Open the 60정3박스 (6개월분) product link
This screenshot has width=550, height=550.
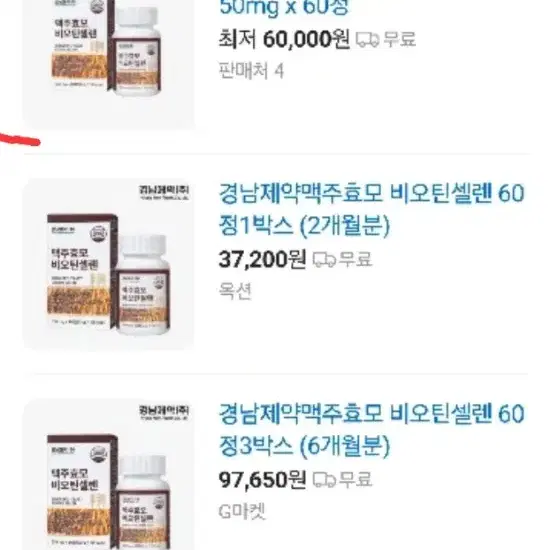[x=371, y=430]
